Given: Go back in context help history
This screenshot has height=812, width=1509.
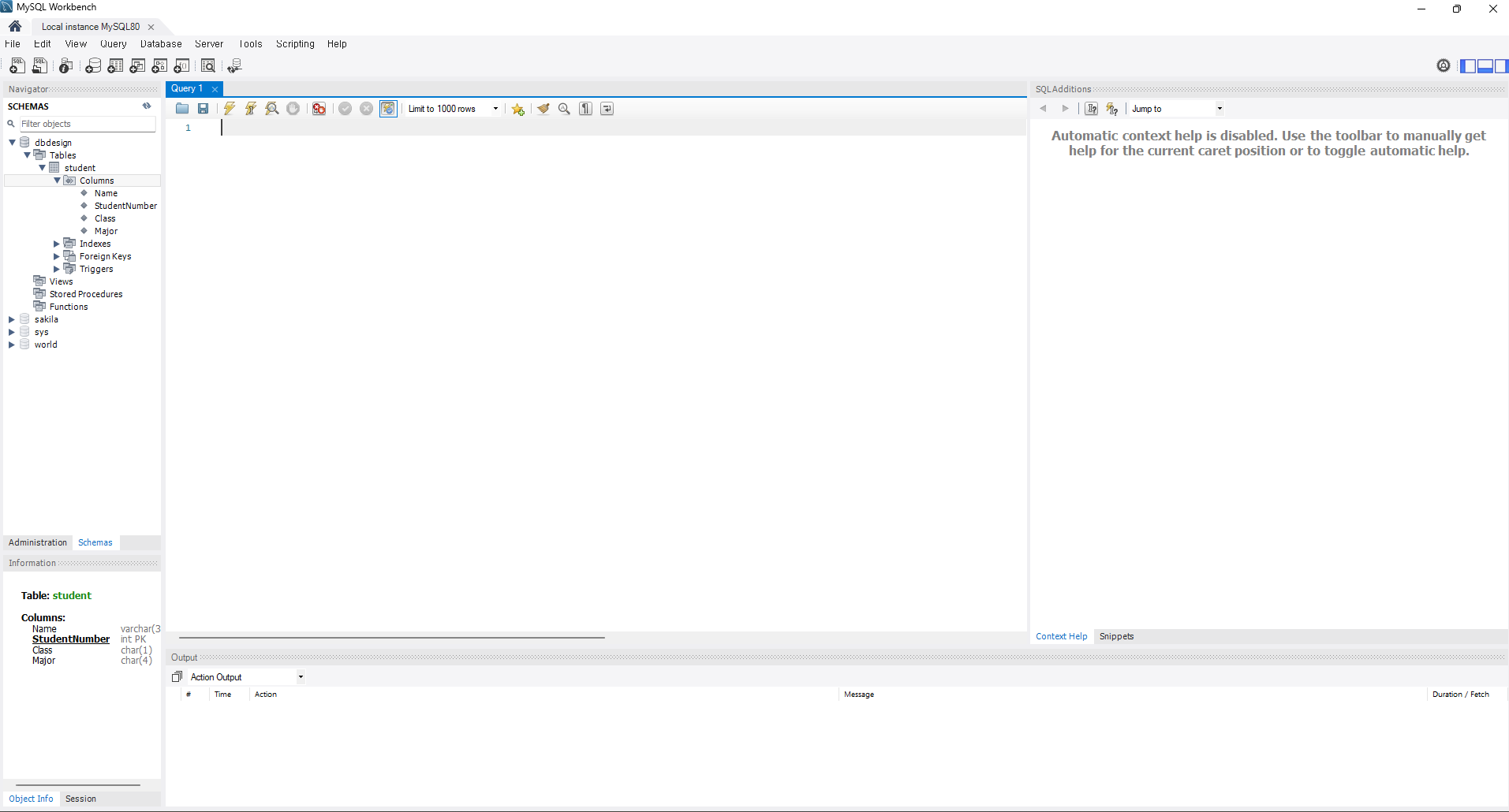Looking at the screenshot, I should pyautogui.click(x=1043, y=109).
